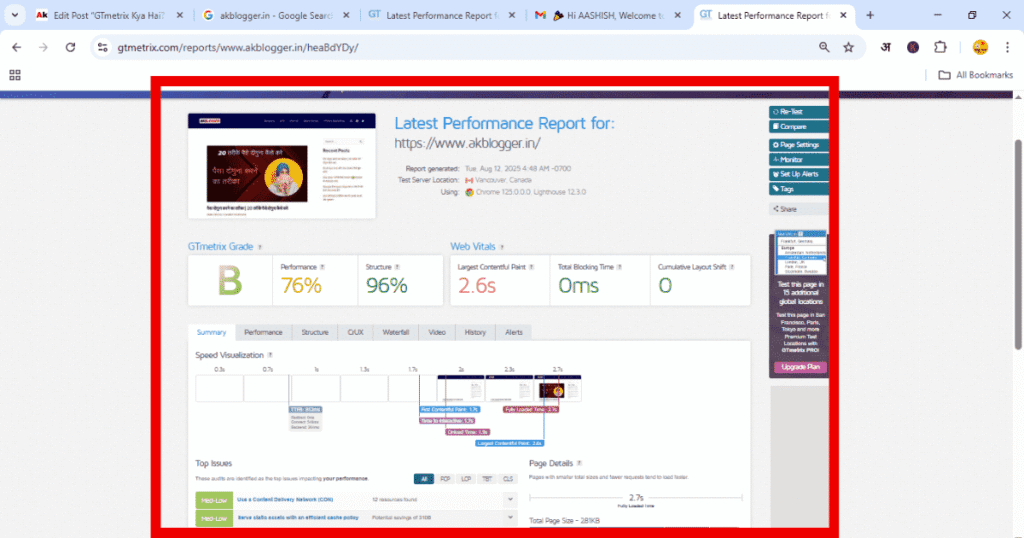Expand the Content Delivery Network issue row
This screenshot has height=538, width=1024.
tap(510, 499)
